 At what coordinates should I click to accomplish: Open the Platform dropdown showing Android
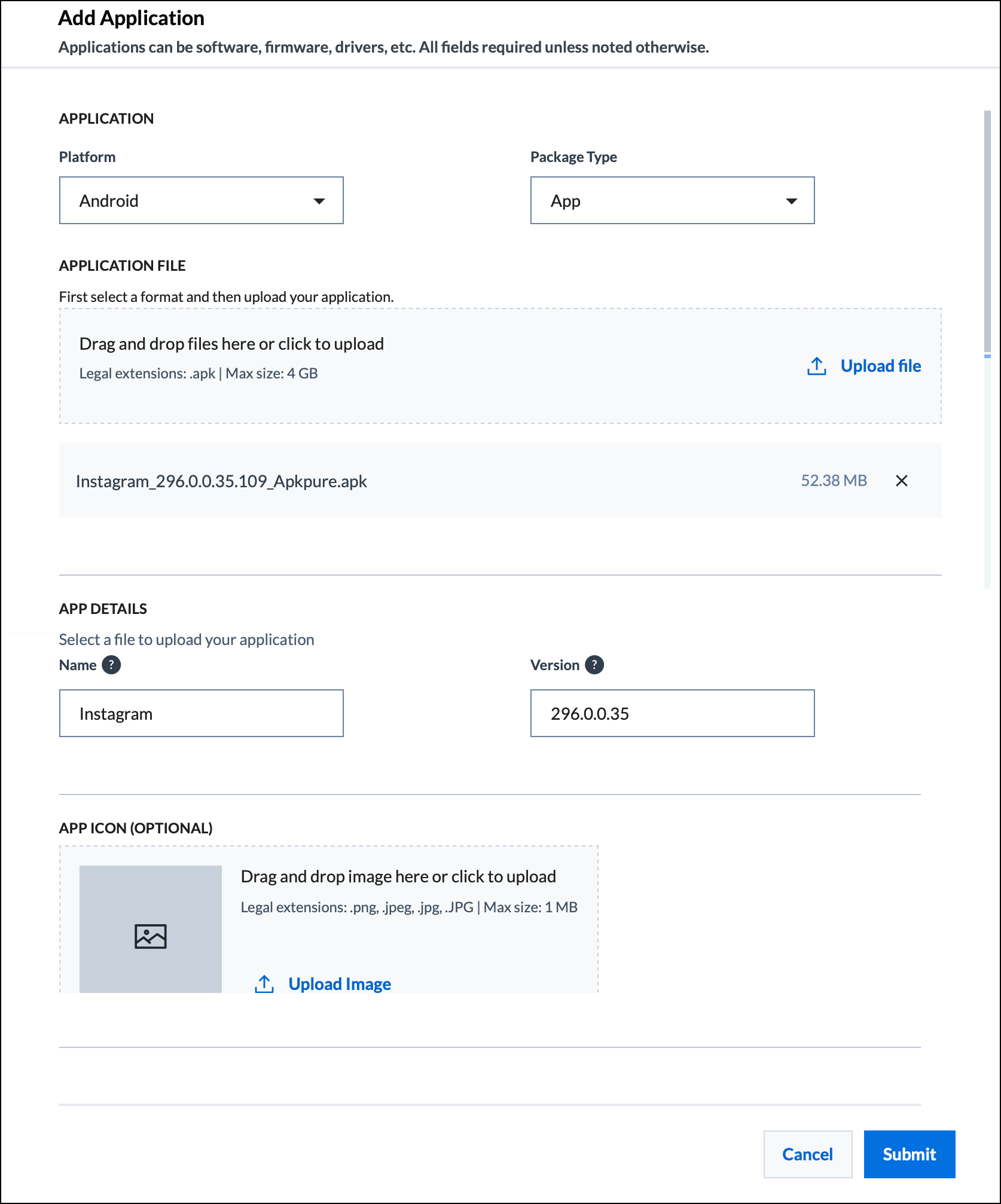pos(202,200)
